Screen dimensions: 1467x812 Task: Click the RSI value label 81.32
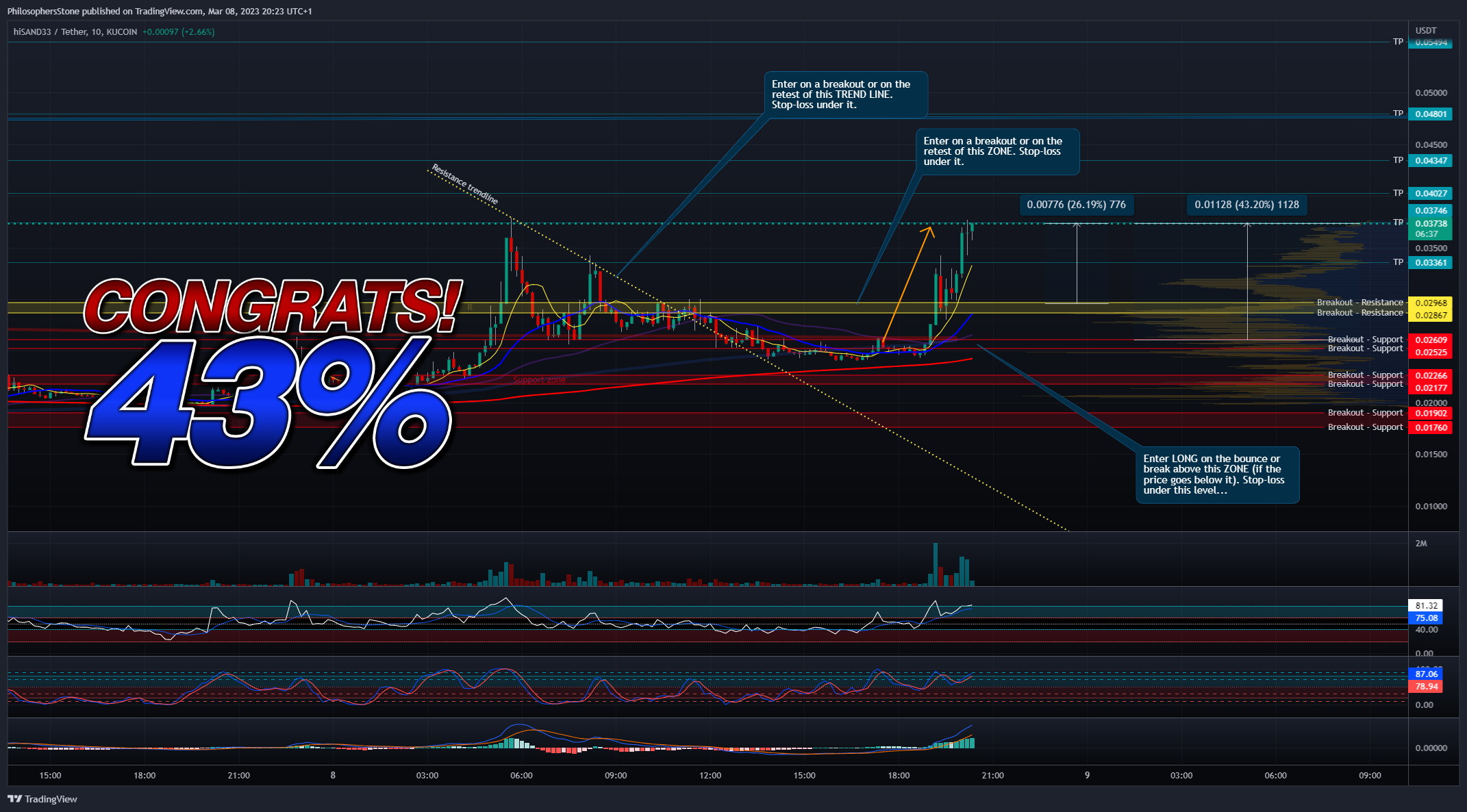click(1426, 606)
